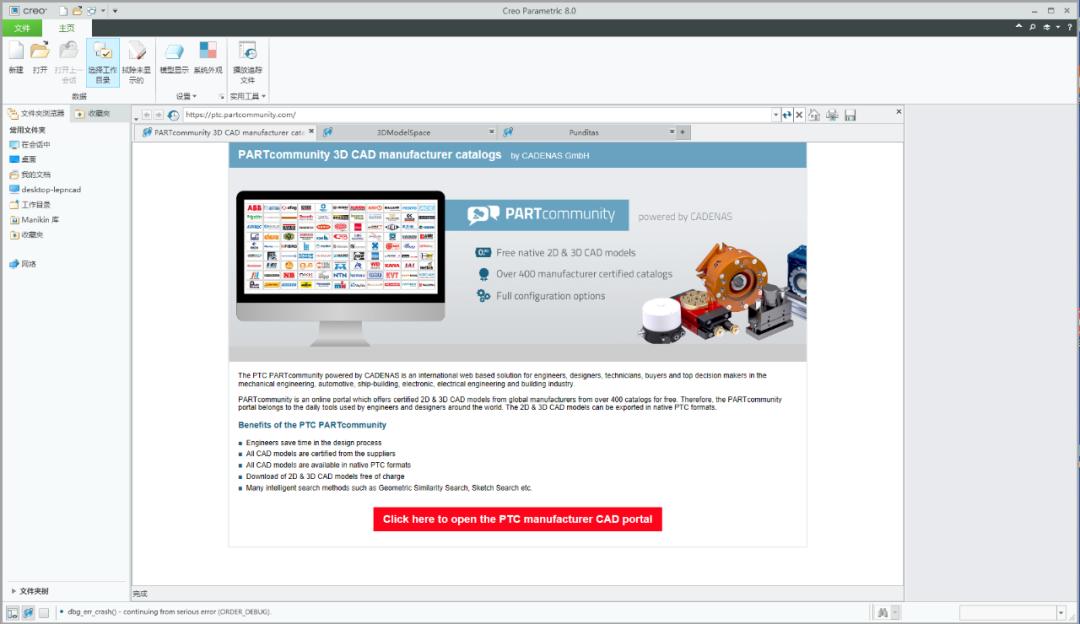Stop loading the web page
1080x624 pixels.
pyautogui.click(x=798, y=113)
